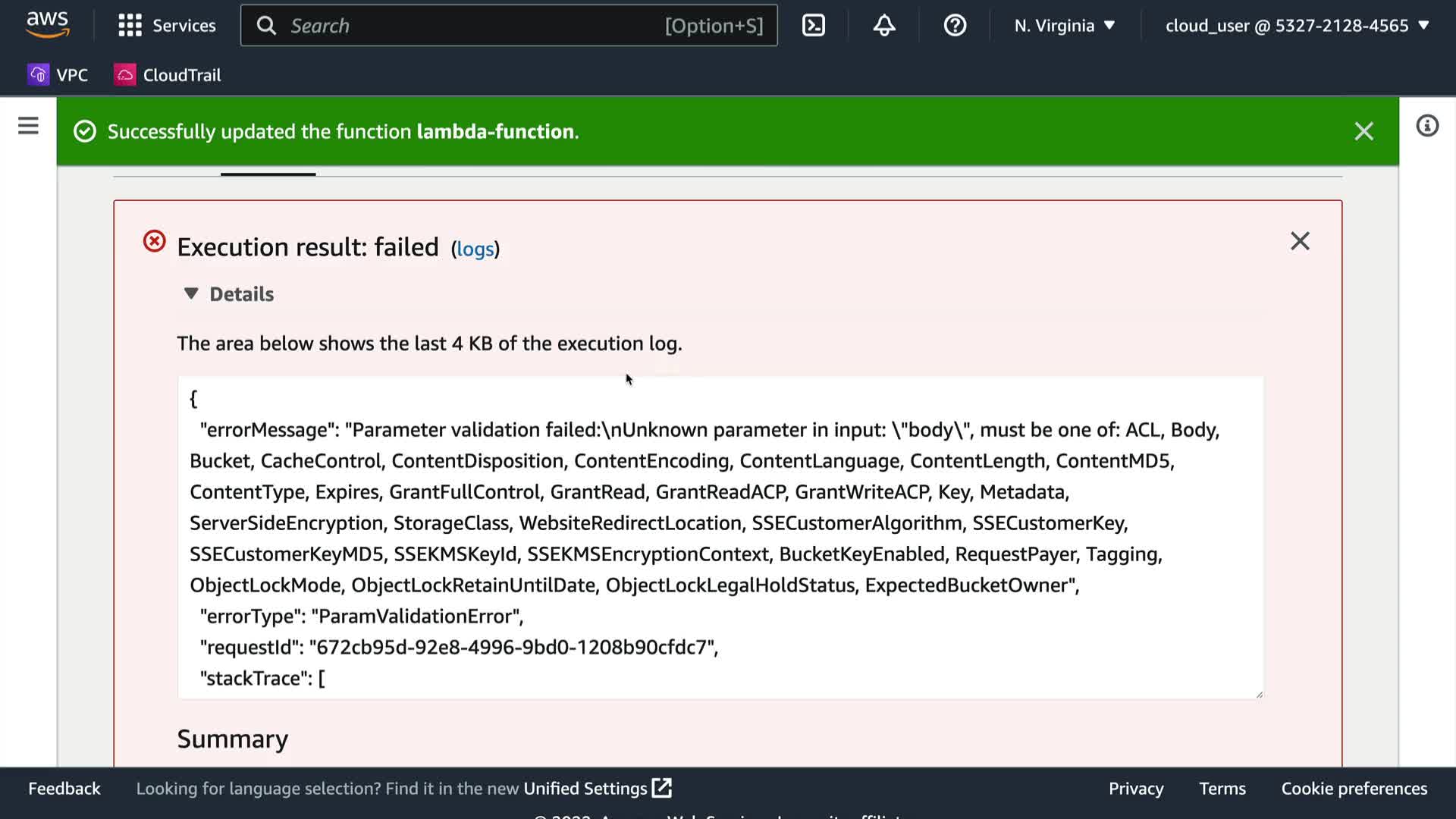This screenshot has width=1456, height=819.
Task: Click the AWS logo home icon
Action: tap(47, 24)
